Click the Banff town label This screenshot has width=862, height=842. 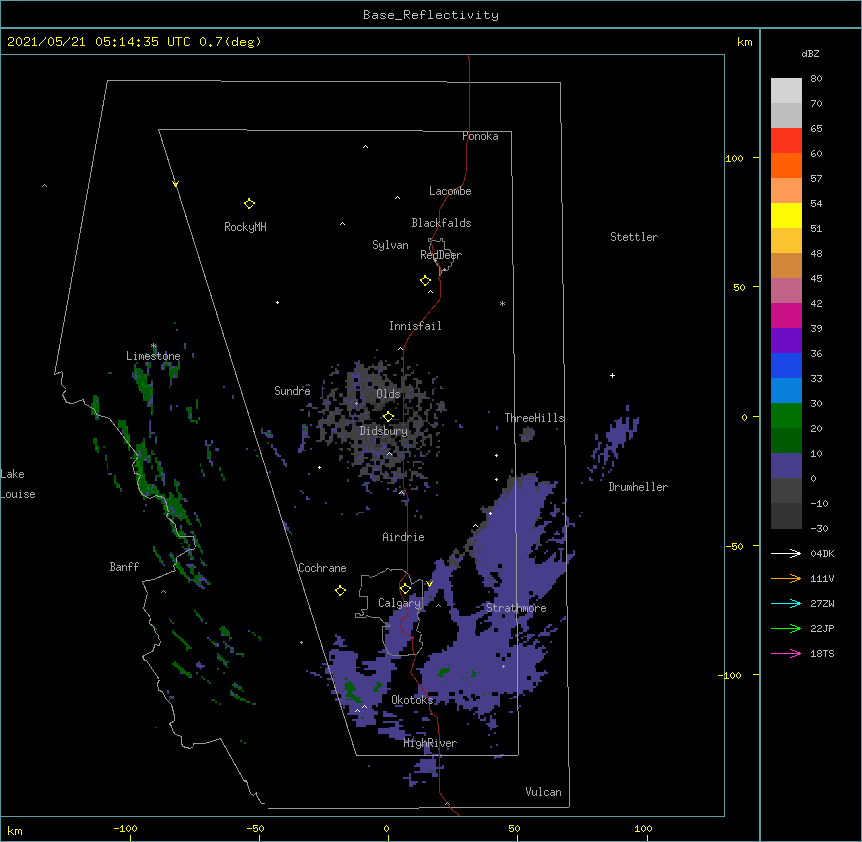click(x=124, y=567)
